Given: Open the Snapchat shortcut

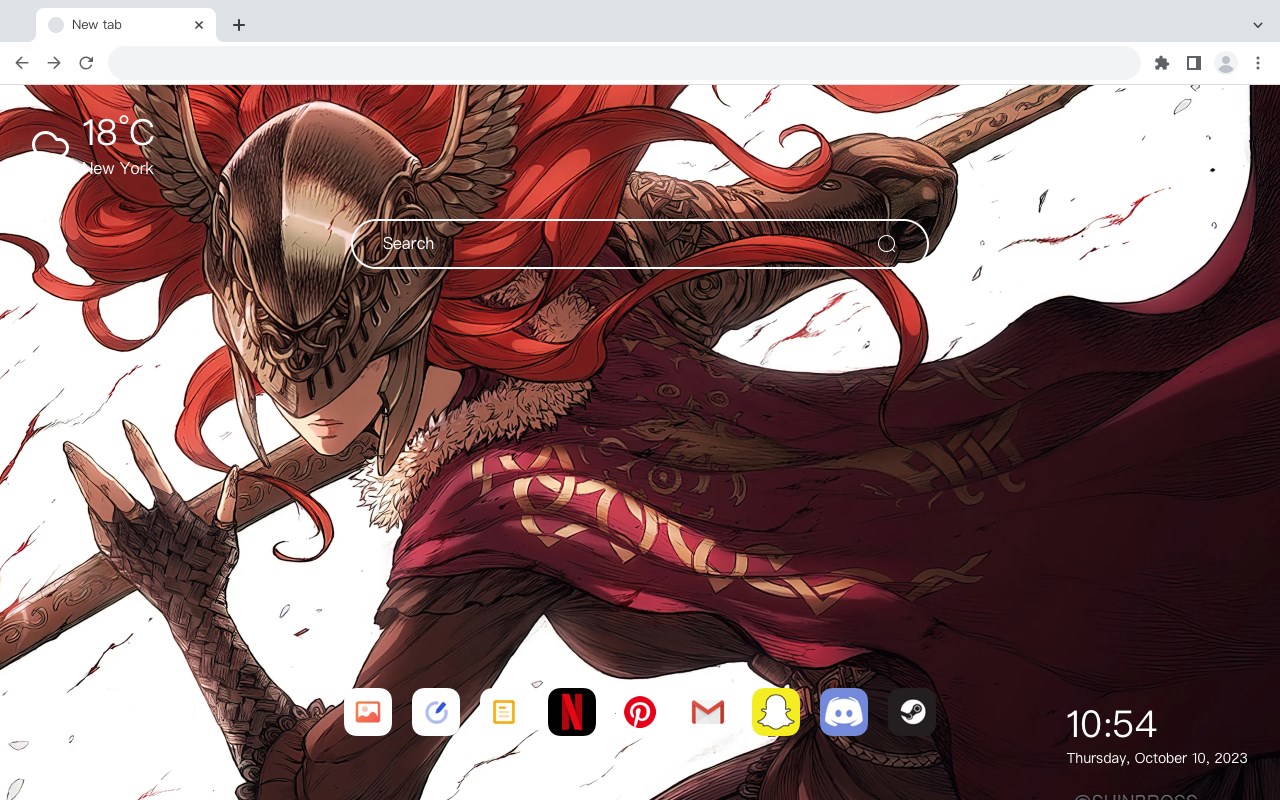Looking at the screenshot, I should 776,712.
